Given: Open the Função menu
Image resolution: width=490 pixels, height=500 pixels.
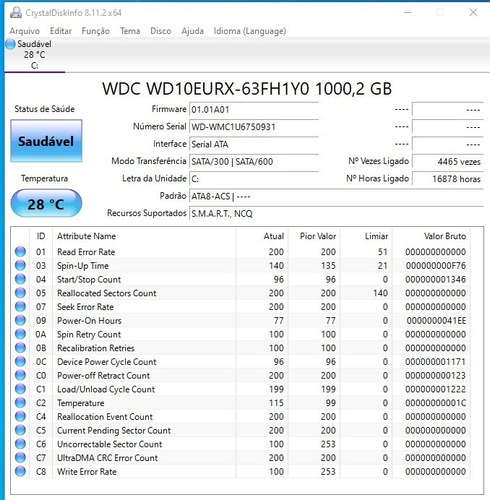Looking at the screenshot, I should 96,31.
